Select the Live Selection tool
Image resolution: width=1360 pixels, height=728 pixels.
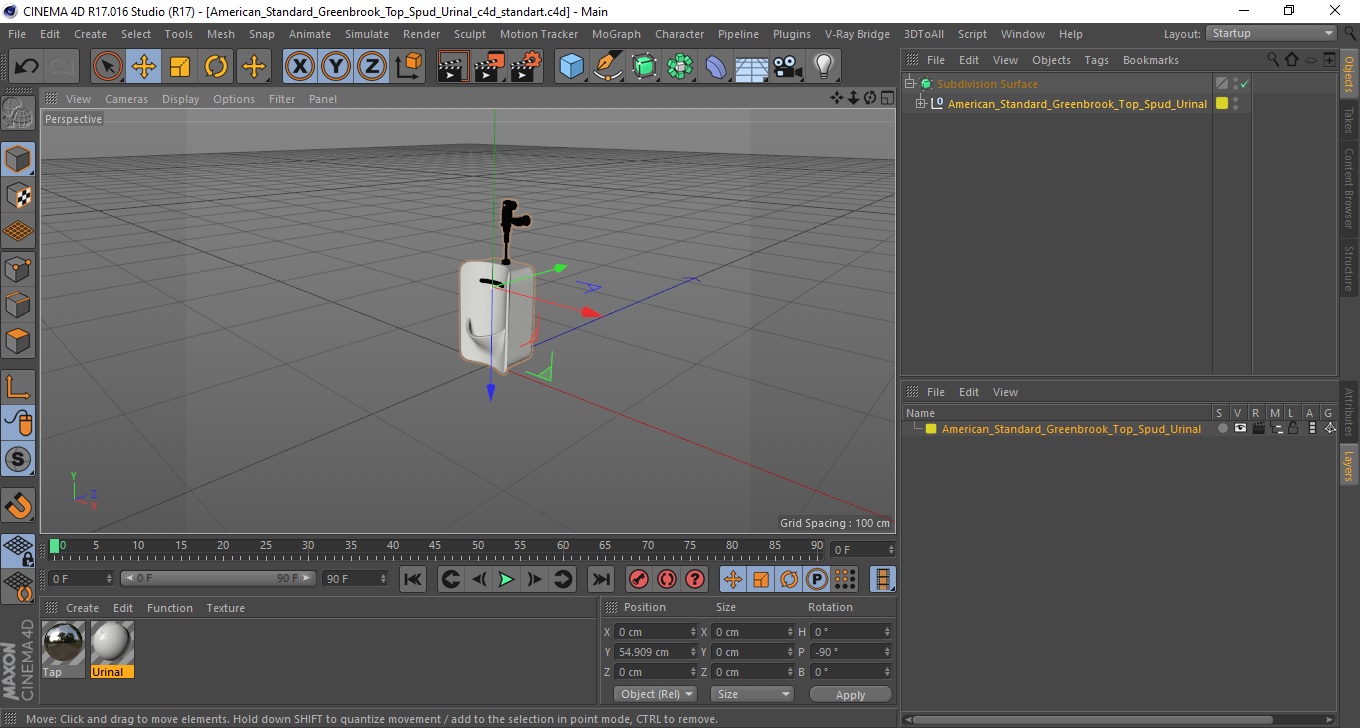coord(108,67)
